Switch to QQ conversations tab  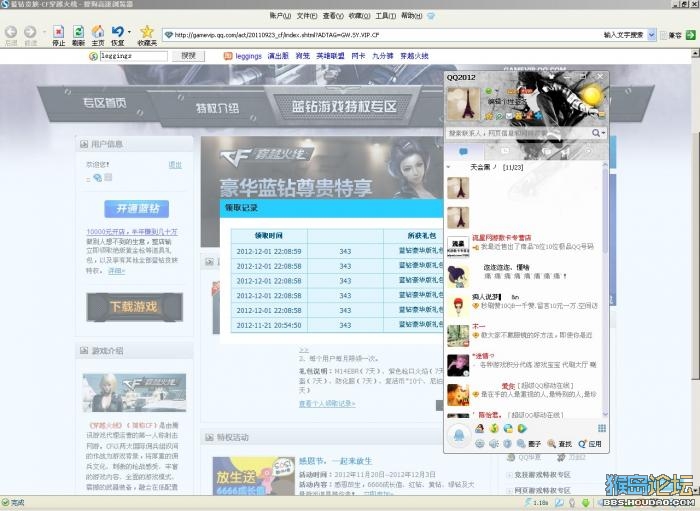(x=463, y=151)
